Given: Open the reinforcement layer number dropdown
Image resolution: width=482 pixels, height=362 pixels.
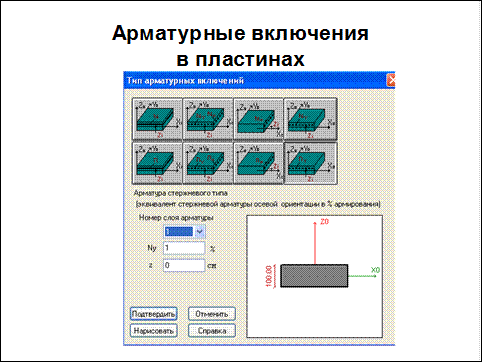Looking at the screenshot, I should tap(199, 231).
